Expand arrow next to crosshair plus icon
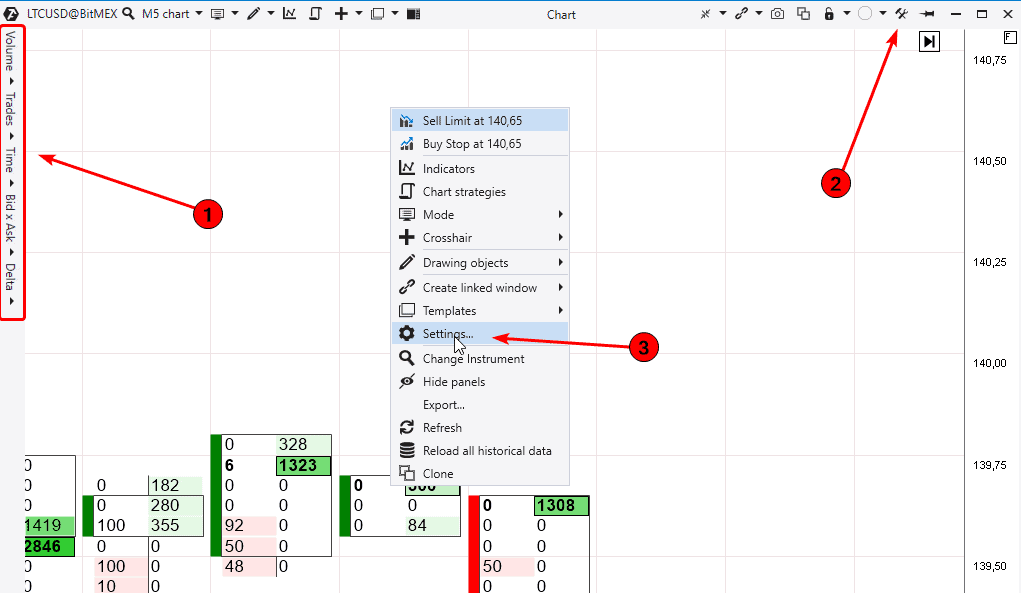The width and height of the screenshot is (1021, 593). coord(359,14)
